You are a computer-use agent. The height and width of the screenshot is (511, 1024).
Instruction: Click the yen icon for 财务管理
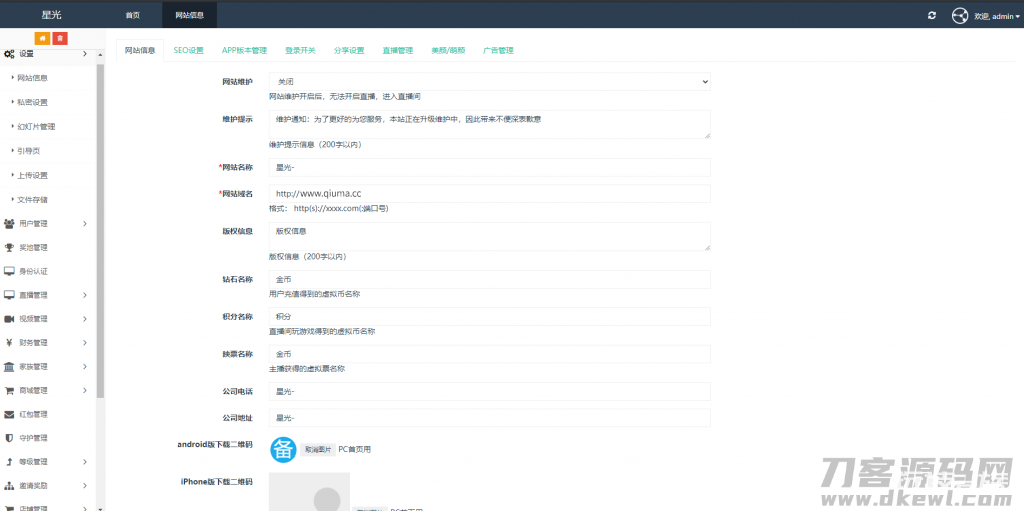pos(9,342)
